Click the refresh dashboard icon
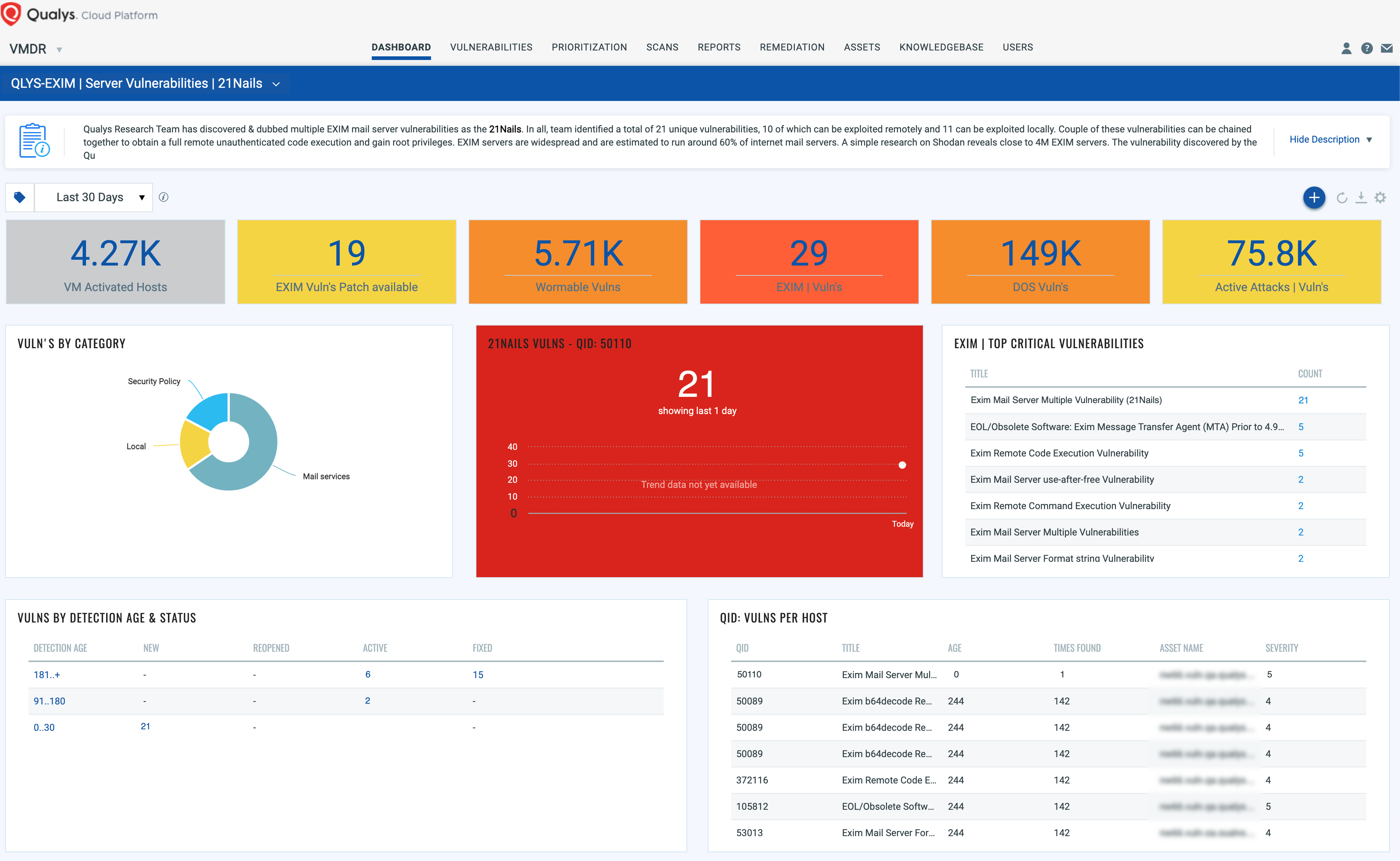 1341,198
